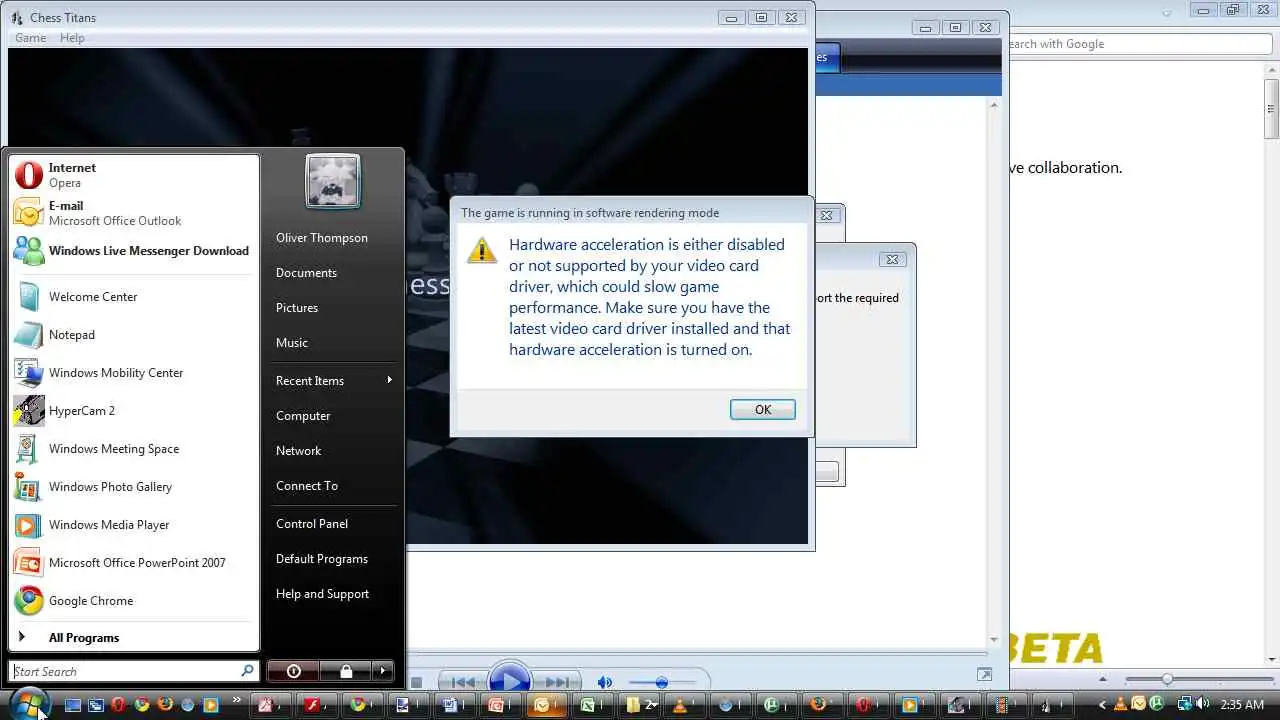Open Opera from the Start menu Internet entry
Viewport: 1280px width, 720px height.
(134, 175)
